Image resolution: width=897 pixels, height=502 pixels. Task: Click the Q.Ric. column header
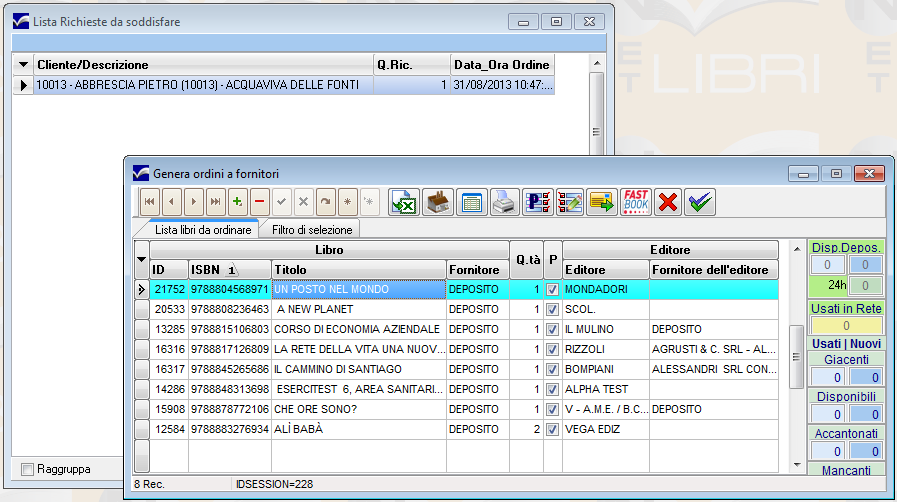click(x=412, y=65)
